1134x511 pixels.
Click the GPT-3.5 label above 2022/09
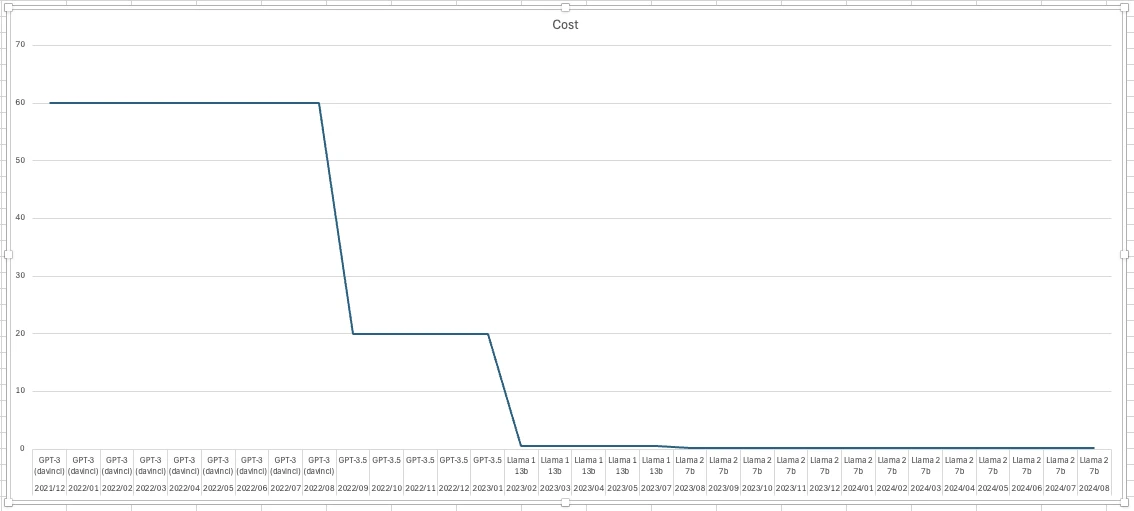353,460
